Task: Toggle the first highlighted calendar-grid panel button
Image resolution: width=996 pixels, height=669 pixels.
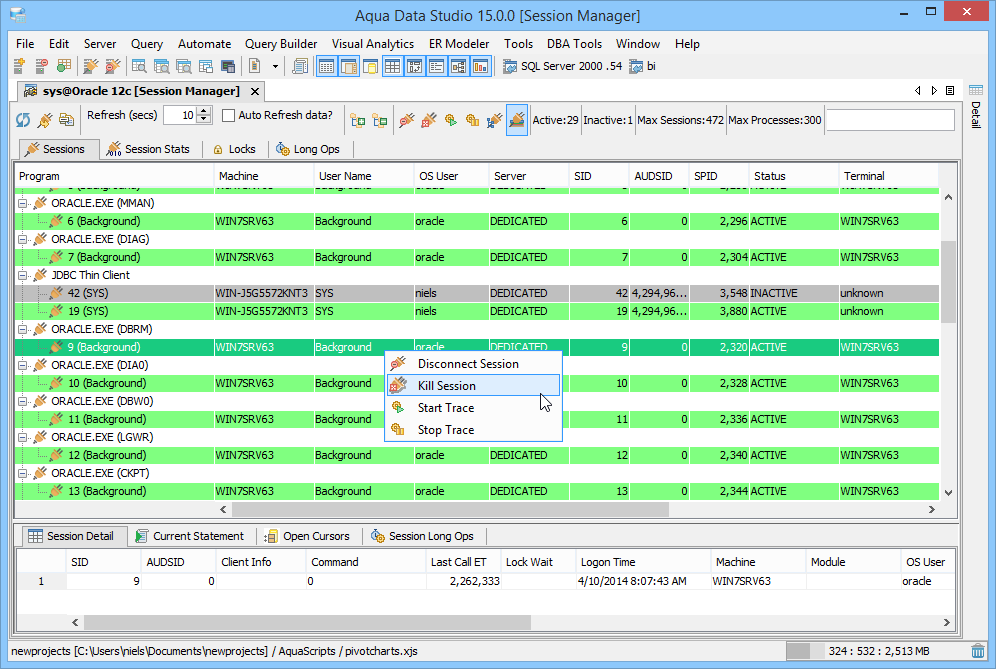Action: click(326, 66)
